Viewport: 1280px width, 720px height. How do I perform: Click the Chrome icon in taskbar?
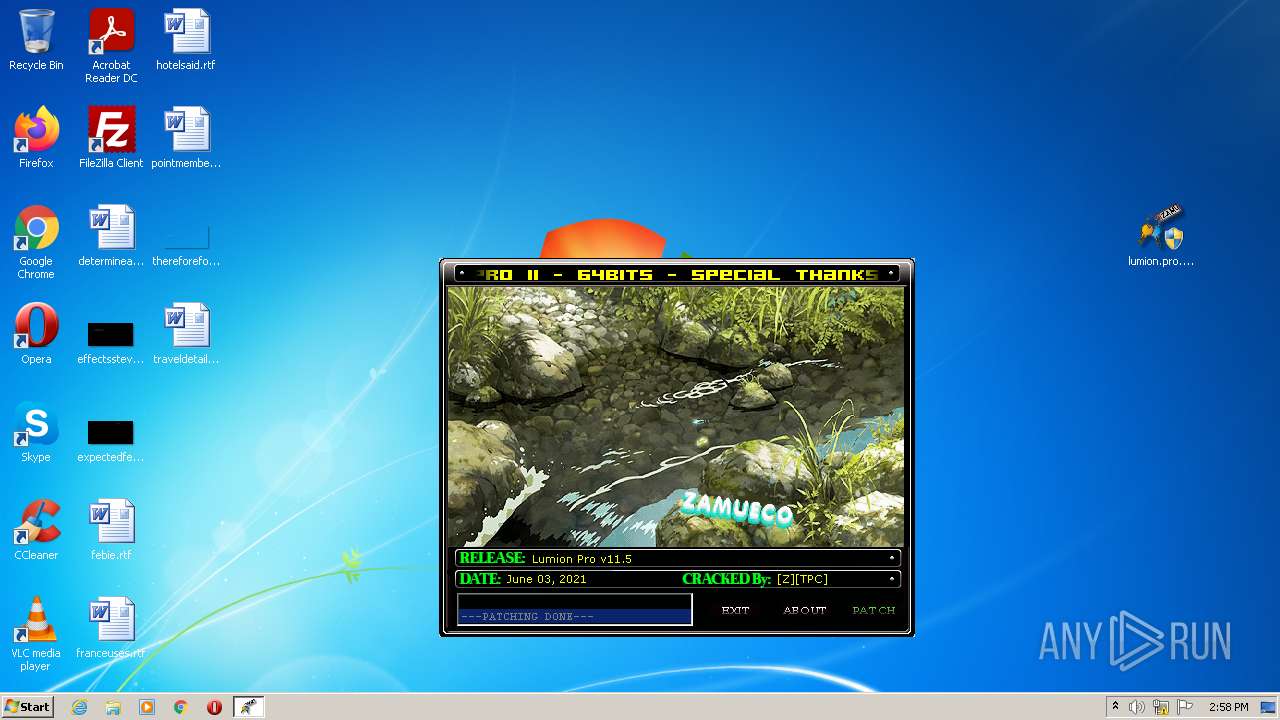(181, 707)
